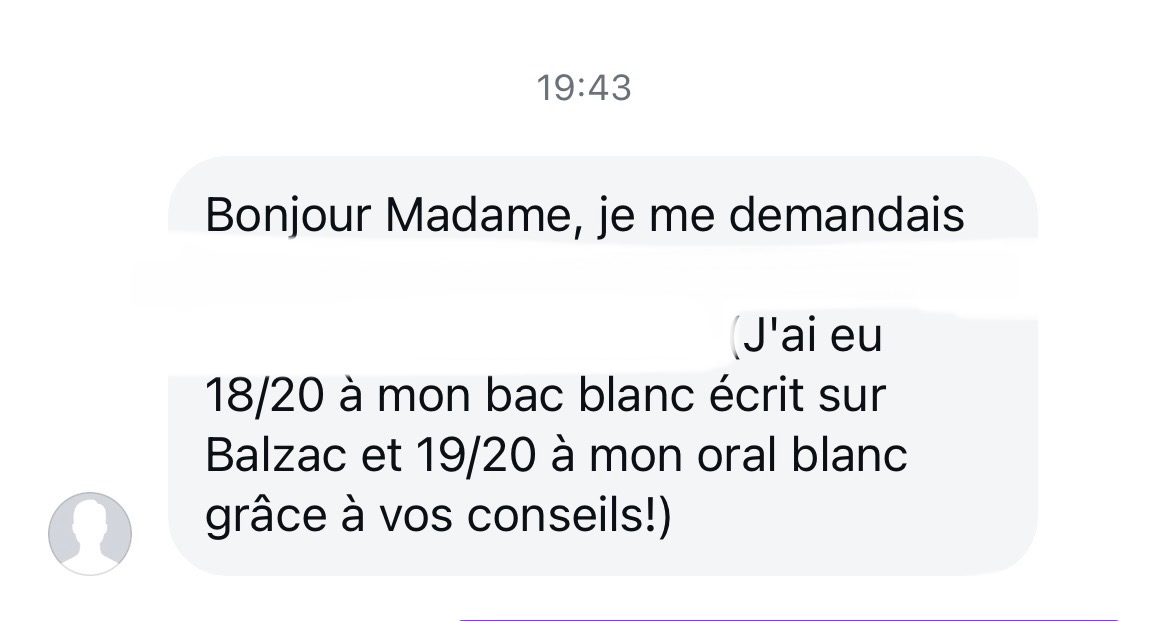This screenshot has width=1170, height=621.
Task: Tap the word "conseils" in last line
Action: pos(554,516)
